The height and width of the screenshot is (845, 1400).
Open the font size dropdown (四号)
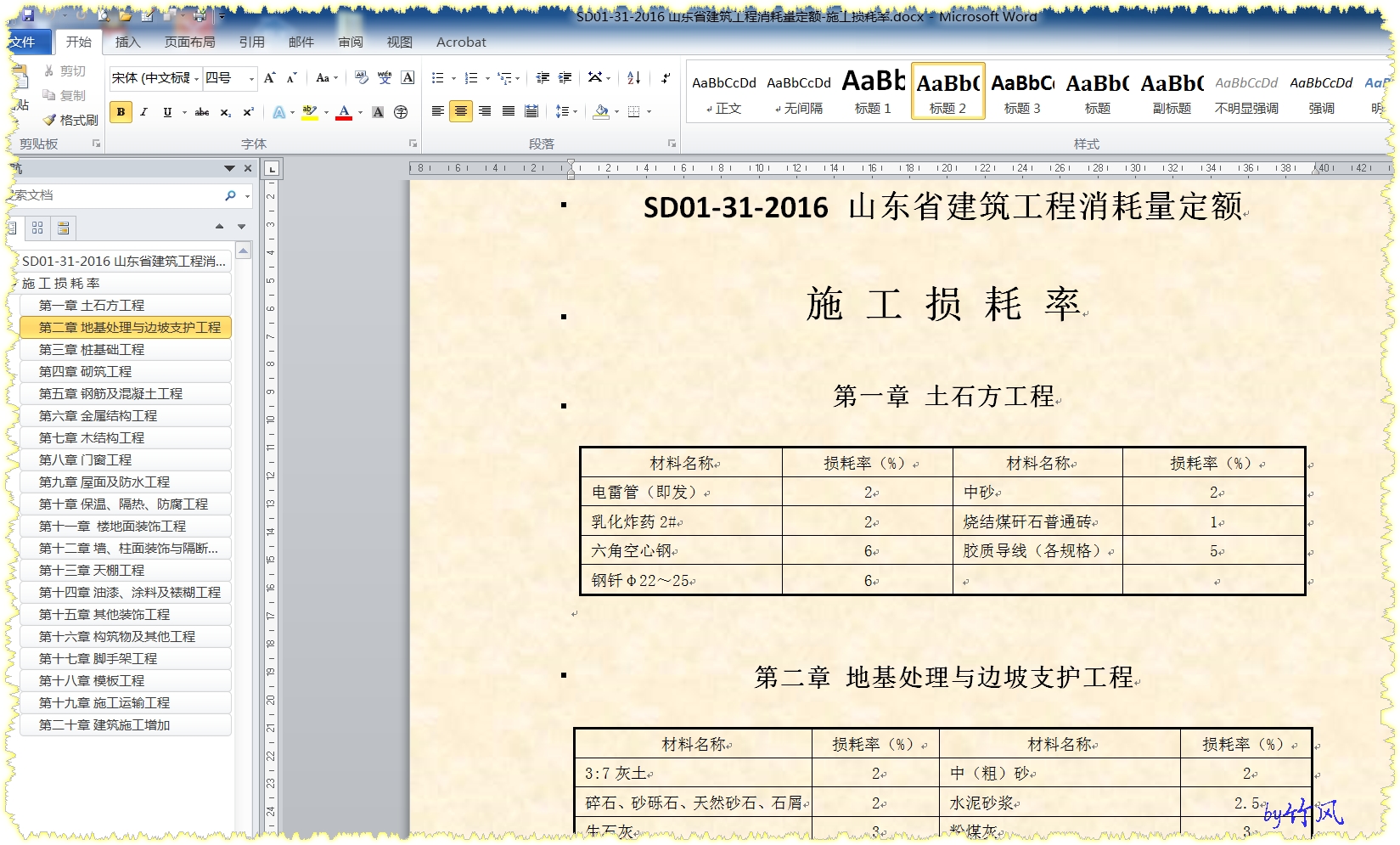pyautogui.click(x=251, y=78)
